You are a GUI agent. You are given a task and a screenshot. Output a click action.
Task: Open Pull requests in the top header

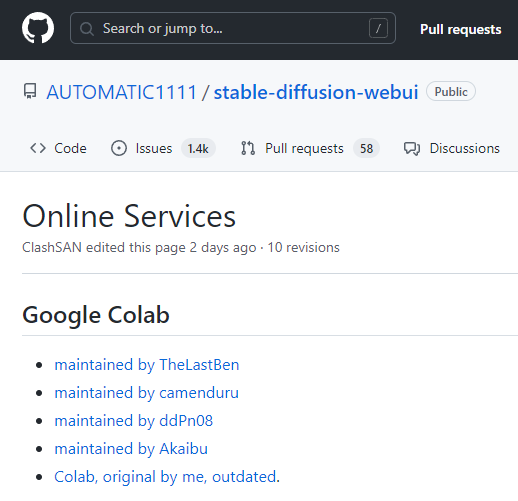(460, 29)
